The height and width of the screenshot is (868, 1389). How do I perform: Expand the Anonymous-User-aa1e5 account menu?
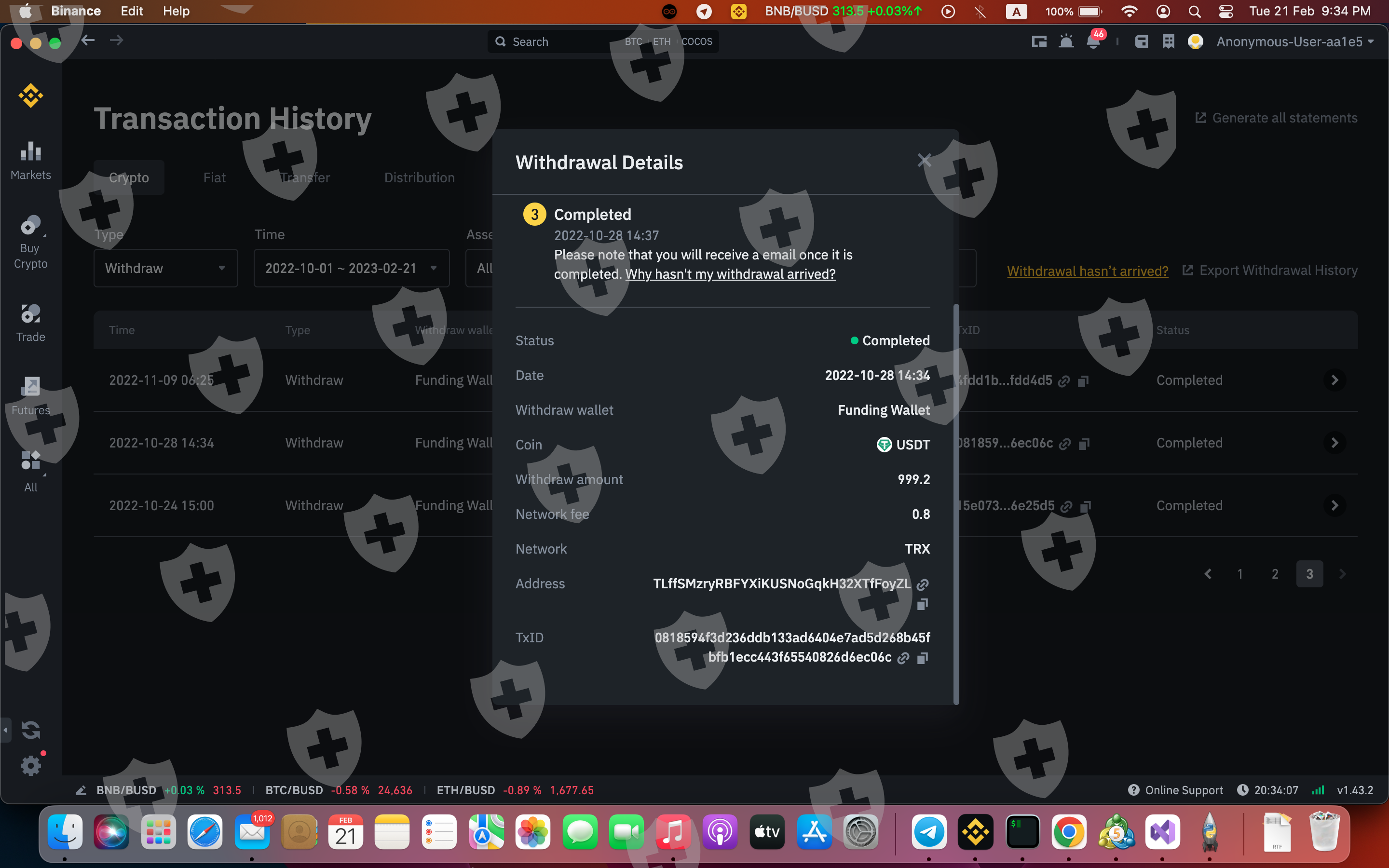click(1294, 41)
